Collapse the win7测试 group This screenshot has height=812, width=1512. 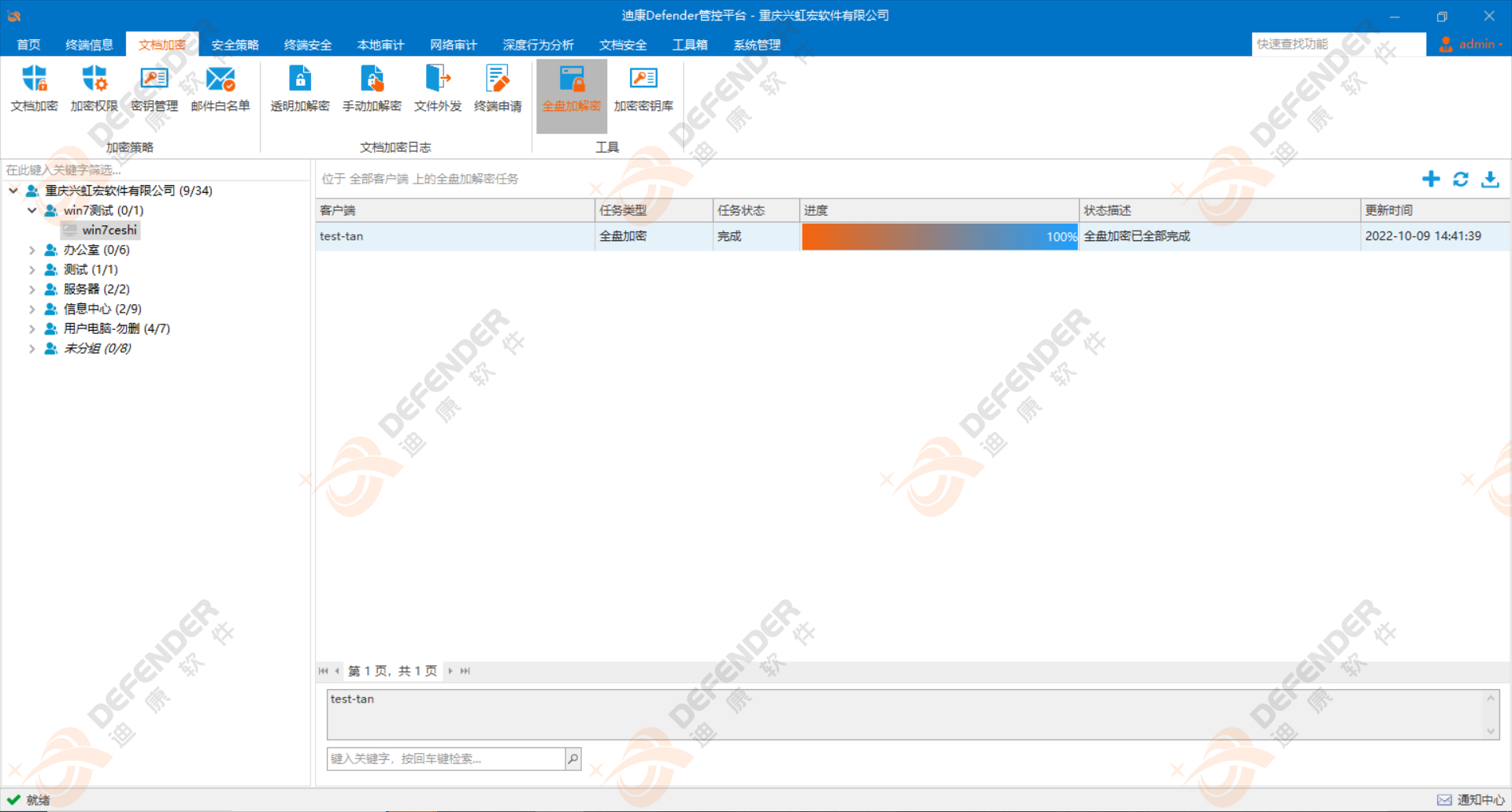pyautogui.click(x=31, y=210)
